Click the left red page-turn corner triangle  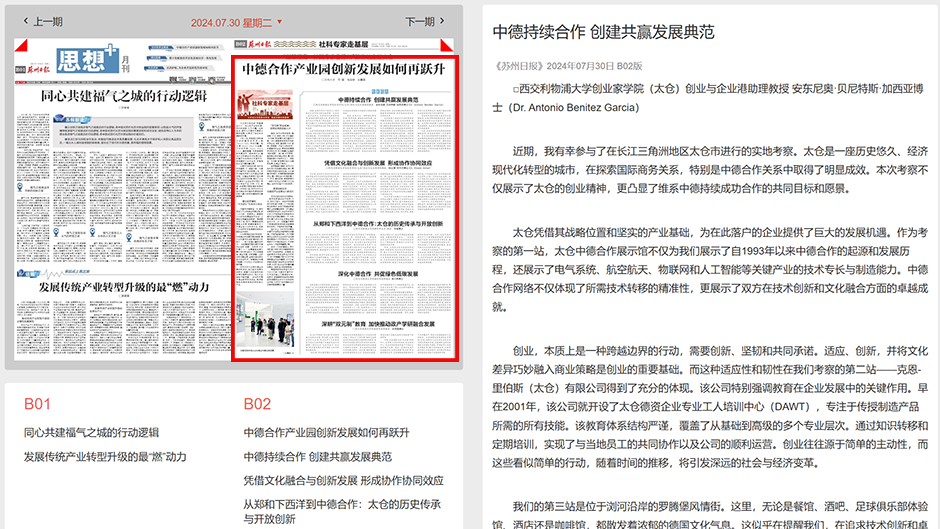21,46
